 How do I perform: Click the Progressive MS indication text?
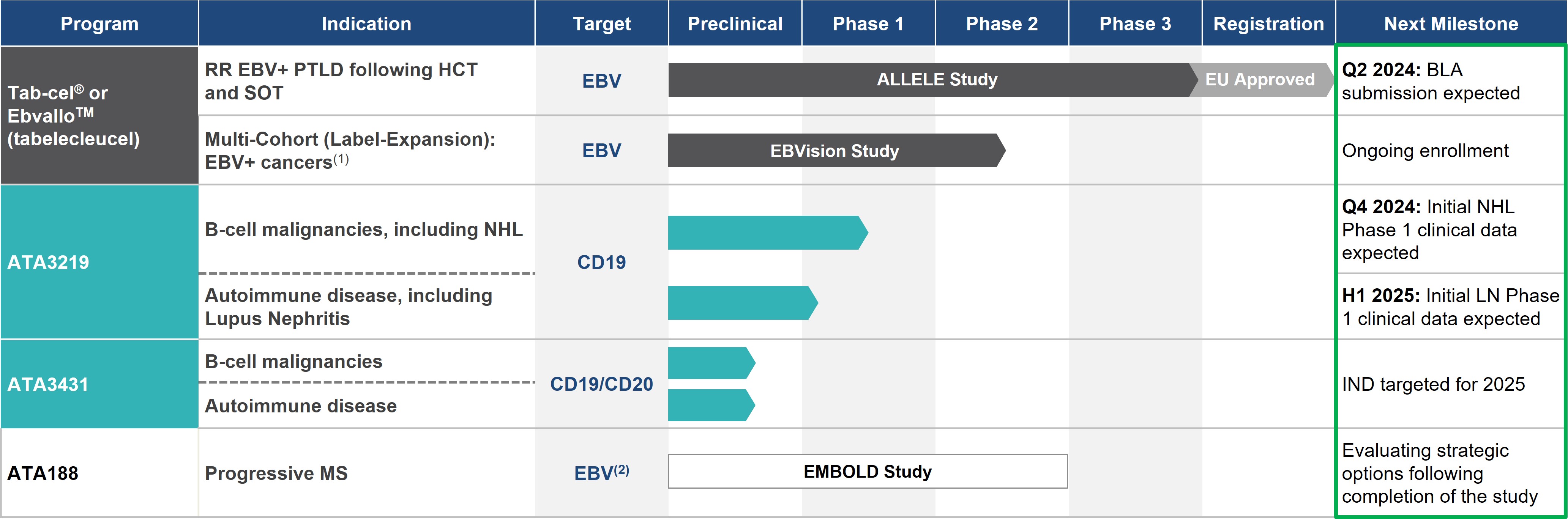pos(276,473)
